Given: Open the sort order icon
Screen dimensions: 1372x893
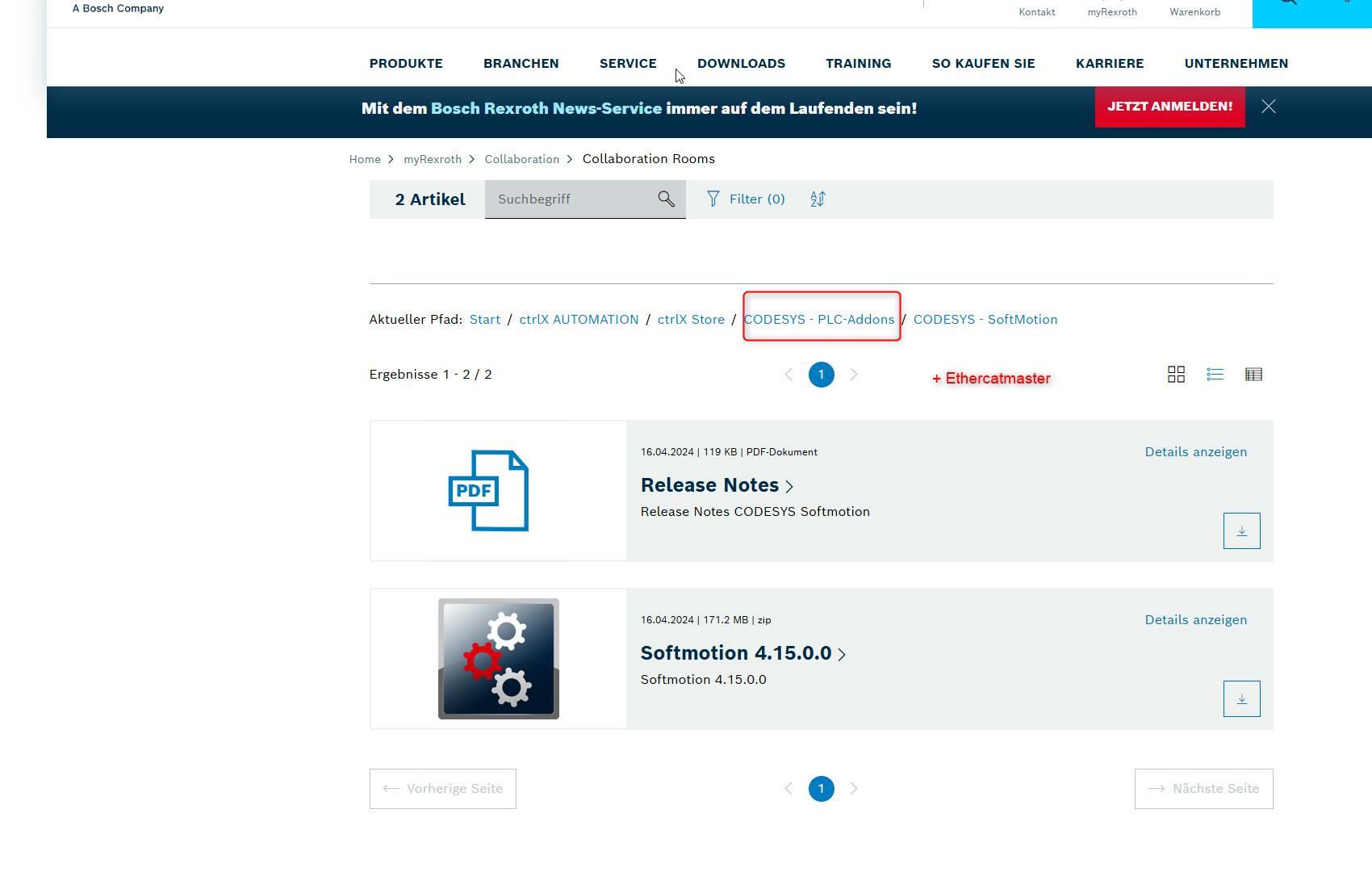Looking at the screenshot, I should [818, 199].
